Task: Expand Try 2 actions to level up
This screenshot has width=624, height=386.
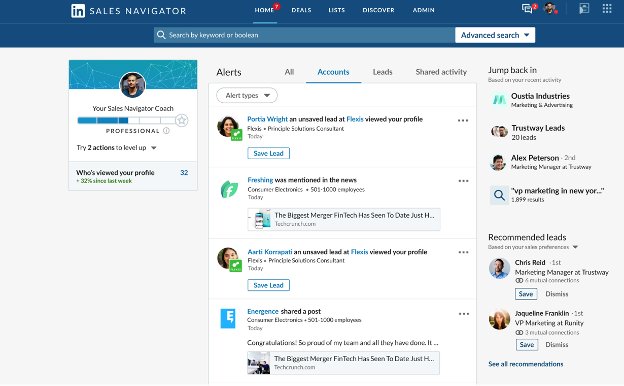Action: click(117, 148)
